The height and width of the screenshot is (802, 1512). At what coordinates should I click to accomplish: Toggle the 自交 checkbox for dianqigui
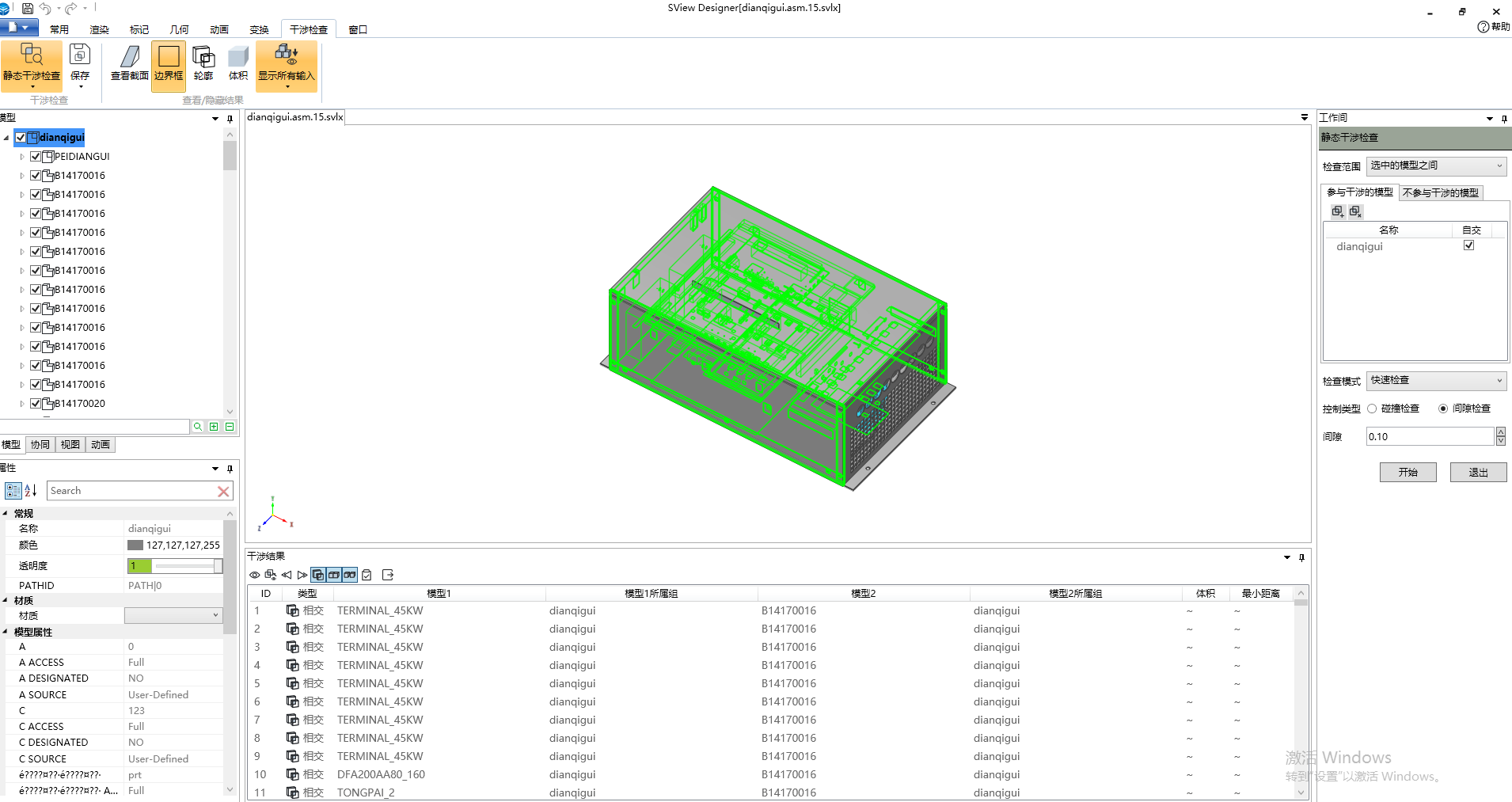1469,245
